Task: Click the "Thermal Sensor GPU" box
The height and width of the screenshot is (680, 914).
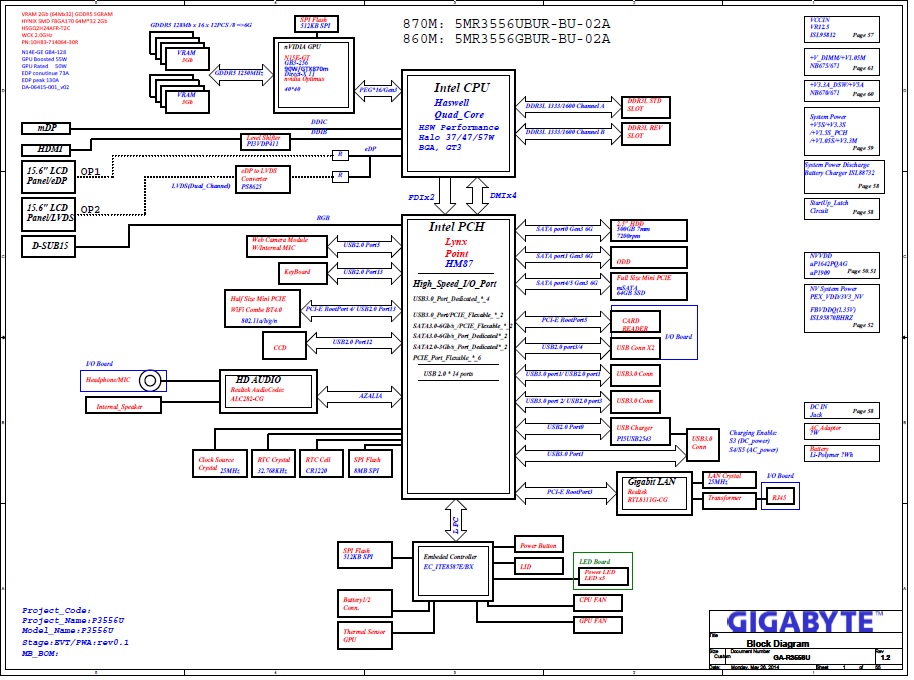Action: click(x=365, y=636)
